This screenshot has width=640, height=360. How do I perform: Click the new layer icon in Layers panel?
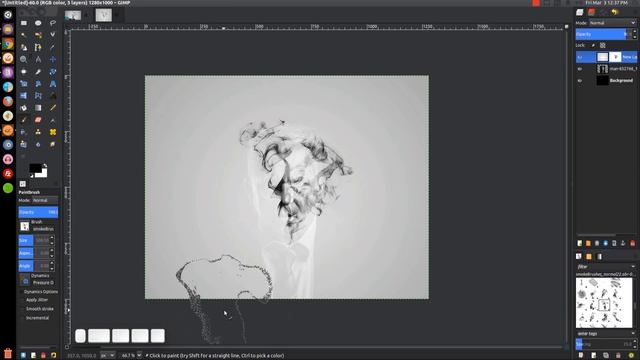(x=580, y=243)
